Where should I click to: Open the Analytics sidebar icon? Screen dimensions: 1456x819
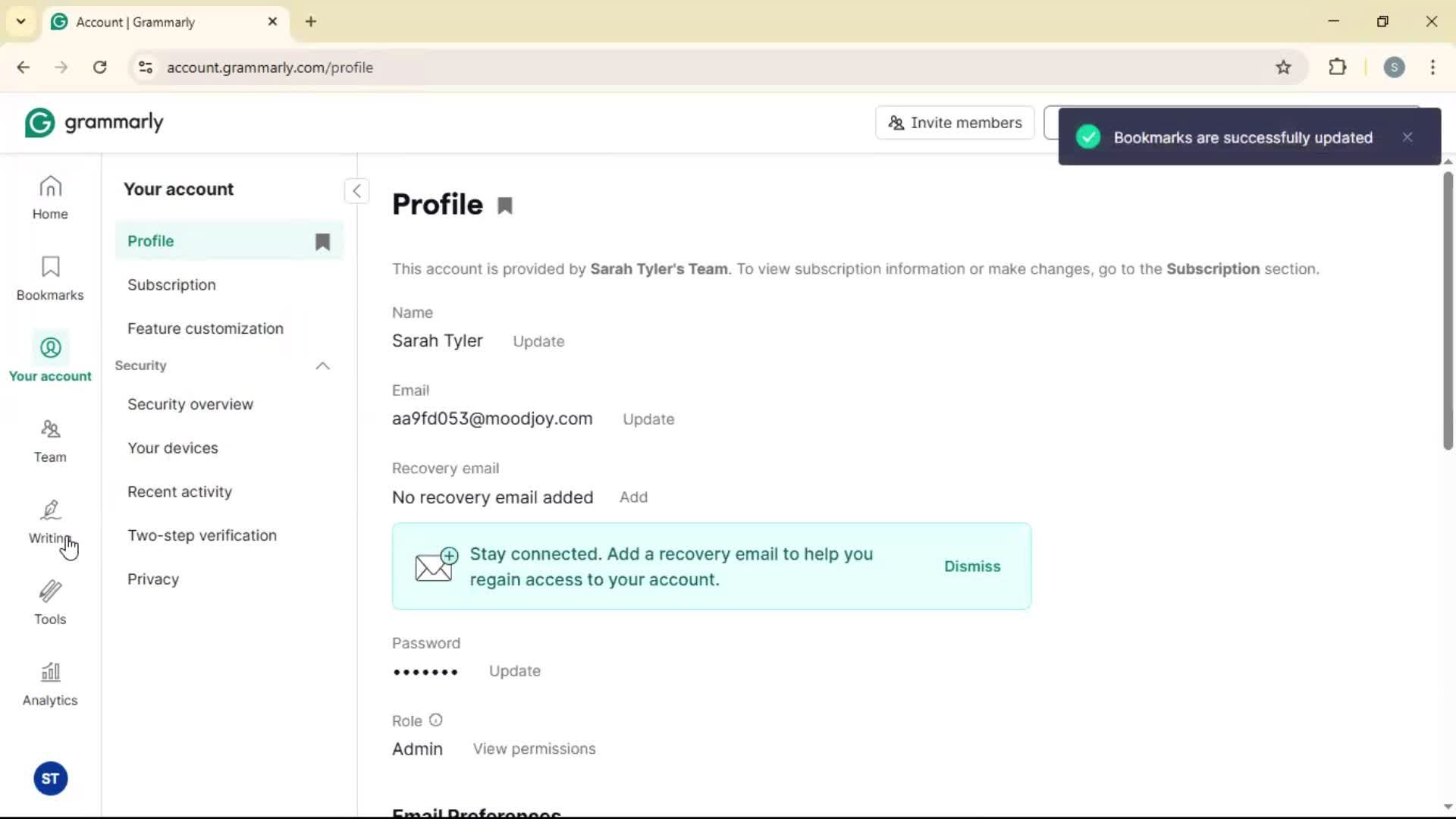50,684
